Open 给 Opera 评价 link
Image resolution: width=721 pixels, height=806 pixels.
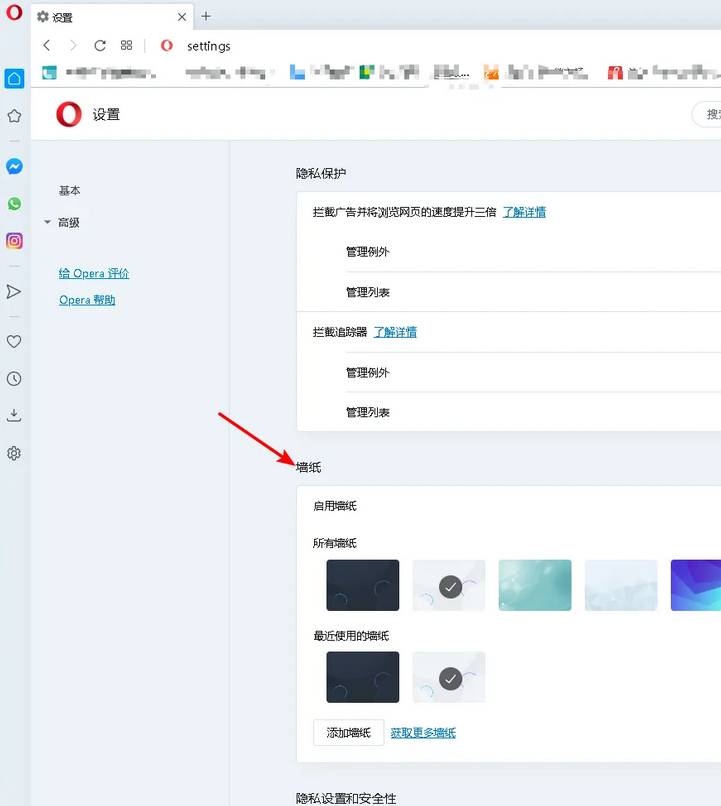click(x=94, y=273)
